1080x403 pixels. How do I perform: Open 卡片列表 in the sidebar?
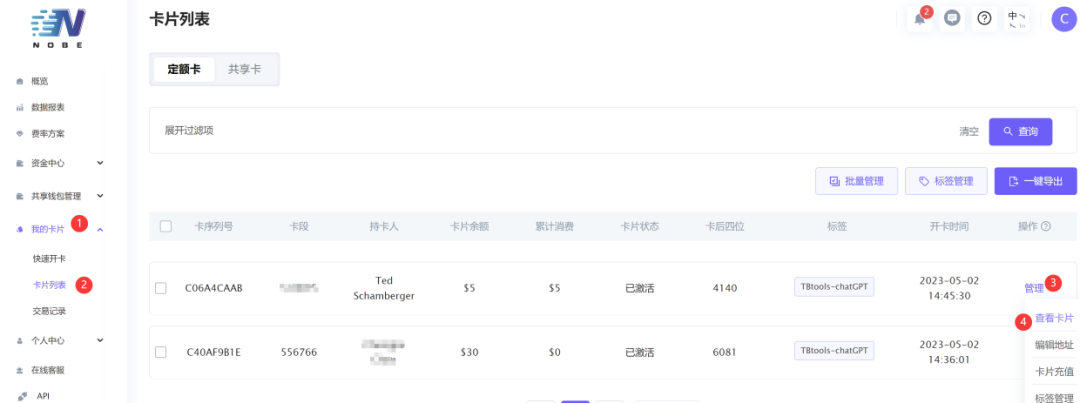click(x=50, y=285)
